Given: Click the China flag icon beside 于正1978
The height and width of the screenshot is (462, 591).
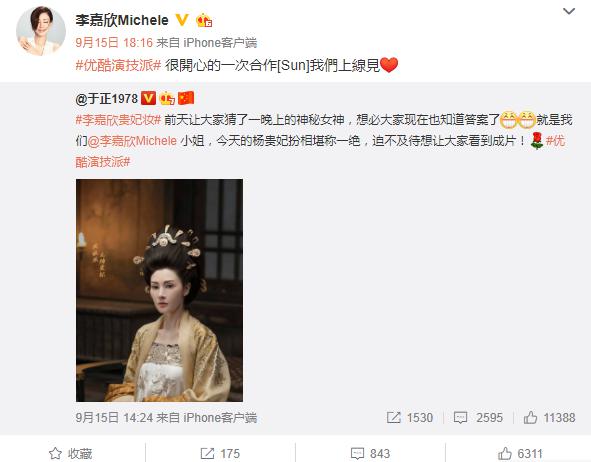Looking at the screenshot, I should pos(186,98).
